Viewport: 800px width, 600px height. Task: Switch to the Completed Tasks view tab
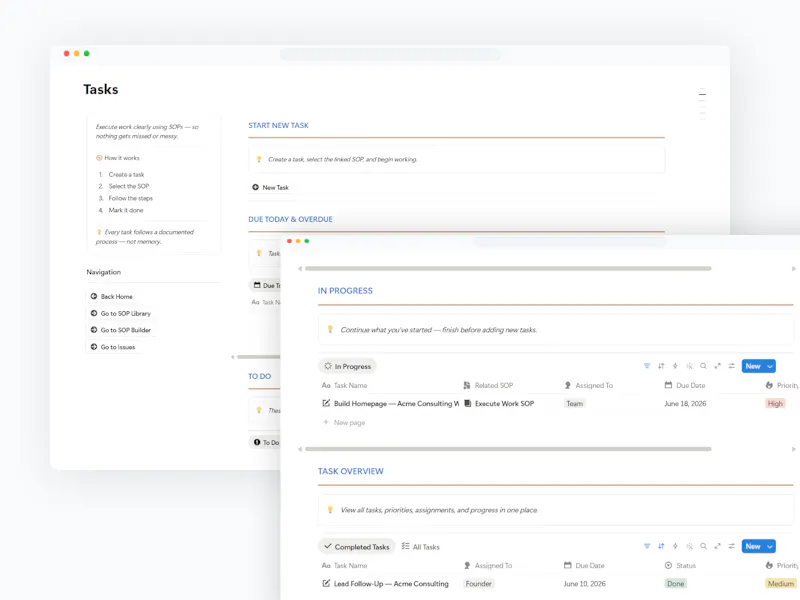tap(357, 546)
